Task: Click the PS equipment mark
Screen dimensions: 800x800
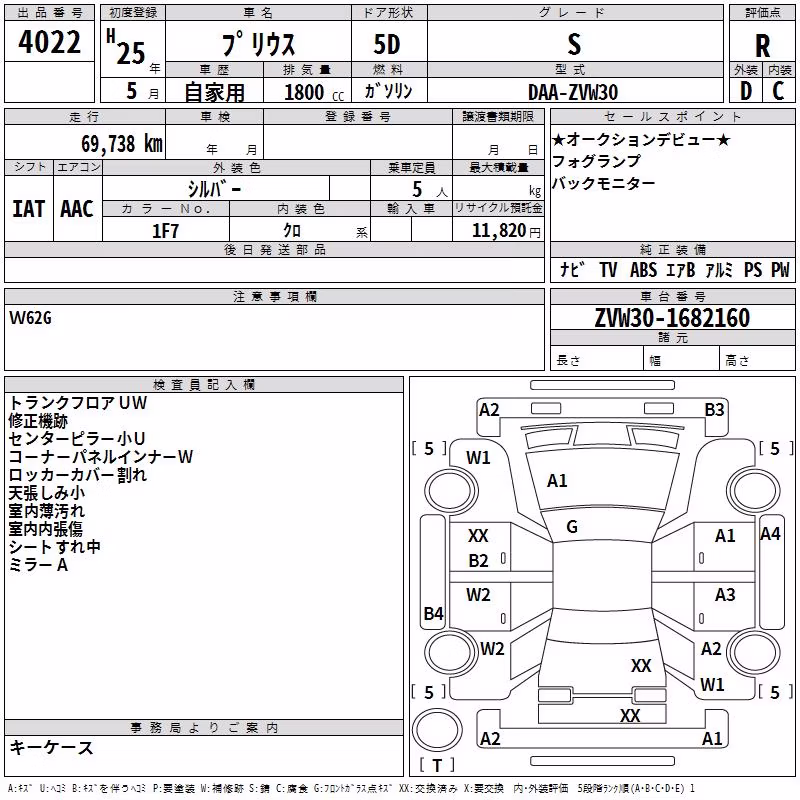Action: click(x=753, y=269)
